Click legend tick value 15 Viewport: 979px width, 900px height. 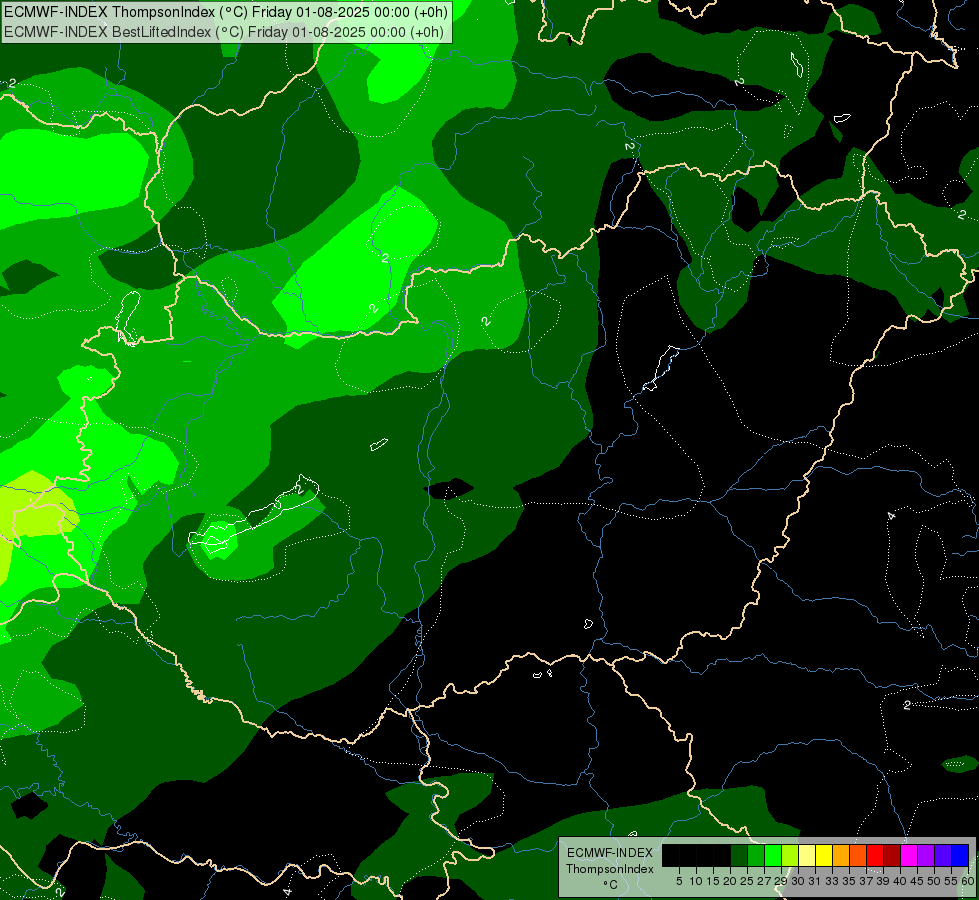713,881
